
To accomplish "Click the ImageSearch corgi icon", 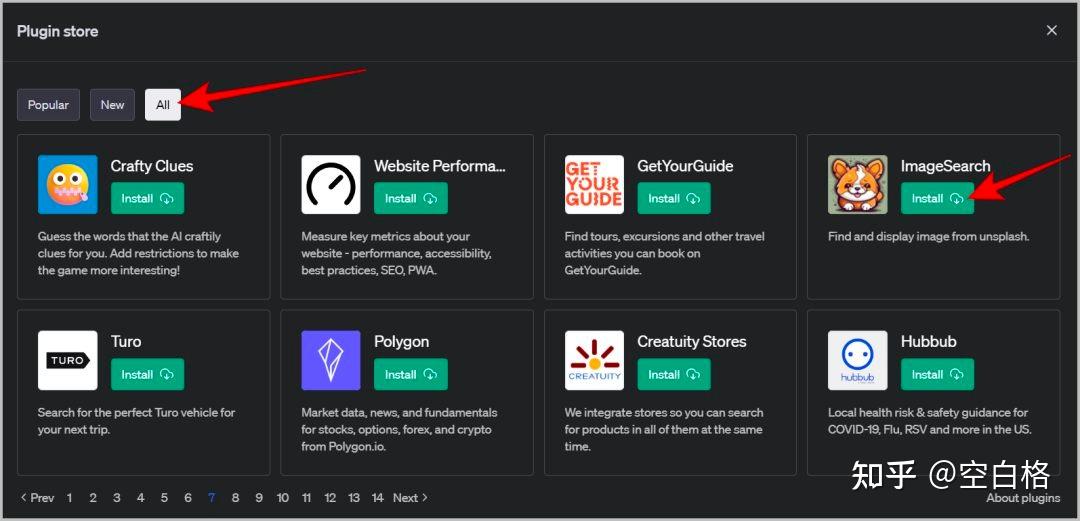I will click(x=858, y=184).
